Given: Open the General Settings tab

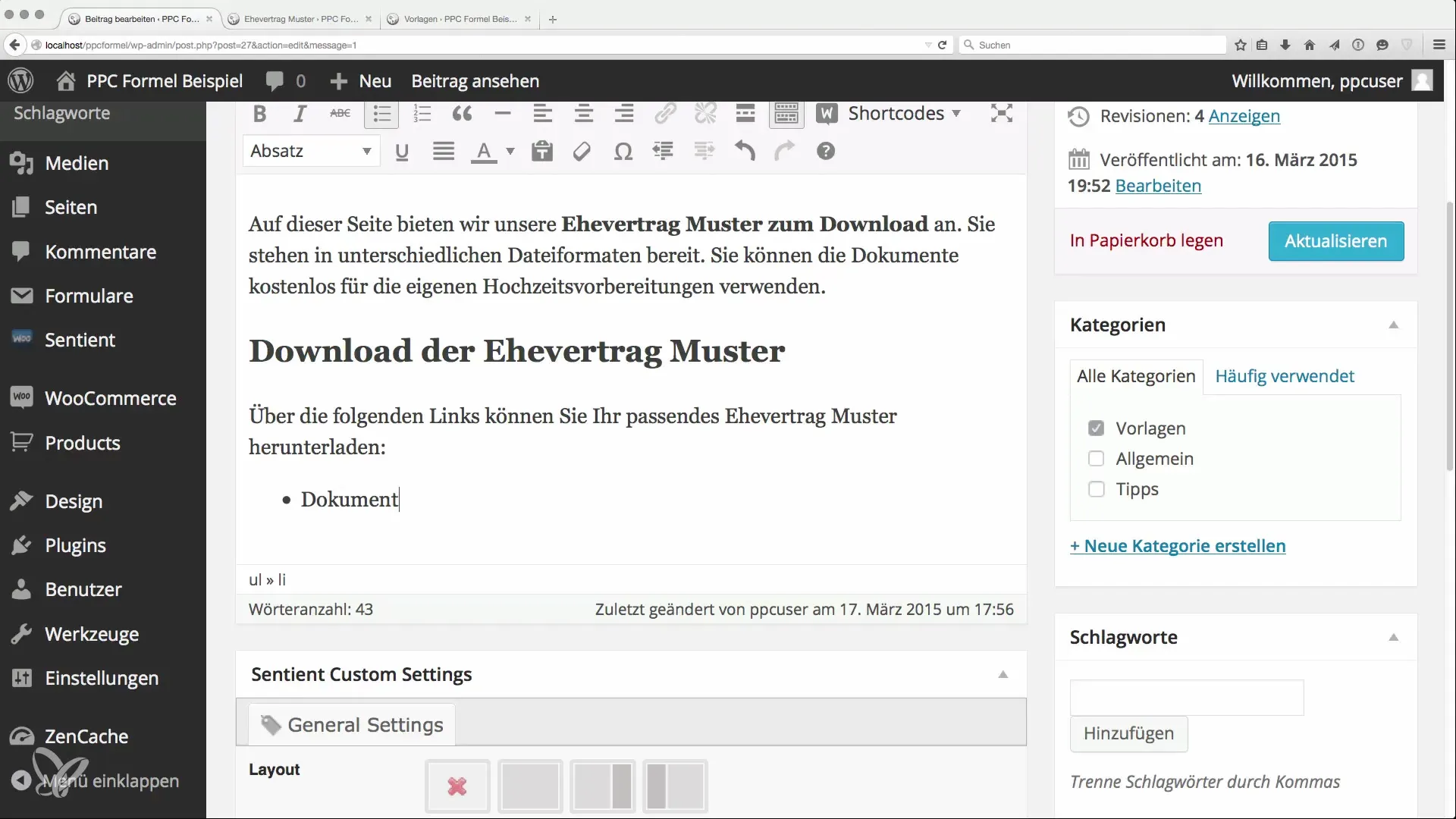Looking at the screenshot, I should 352,725.
